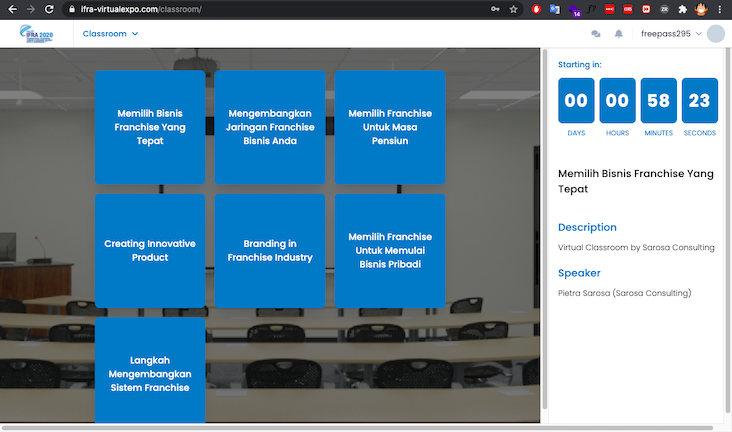Open the Google Translate extension
Image resolution: width=732 pixels, height=432 pixels.
pos(556,9)
